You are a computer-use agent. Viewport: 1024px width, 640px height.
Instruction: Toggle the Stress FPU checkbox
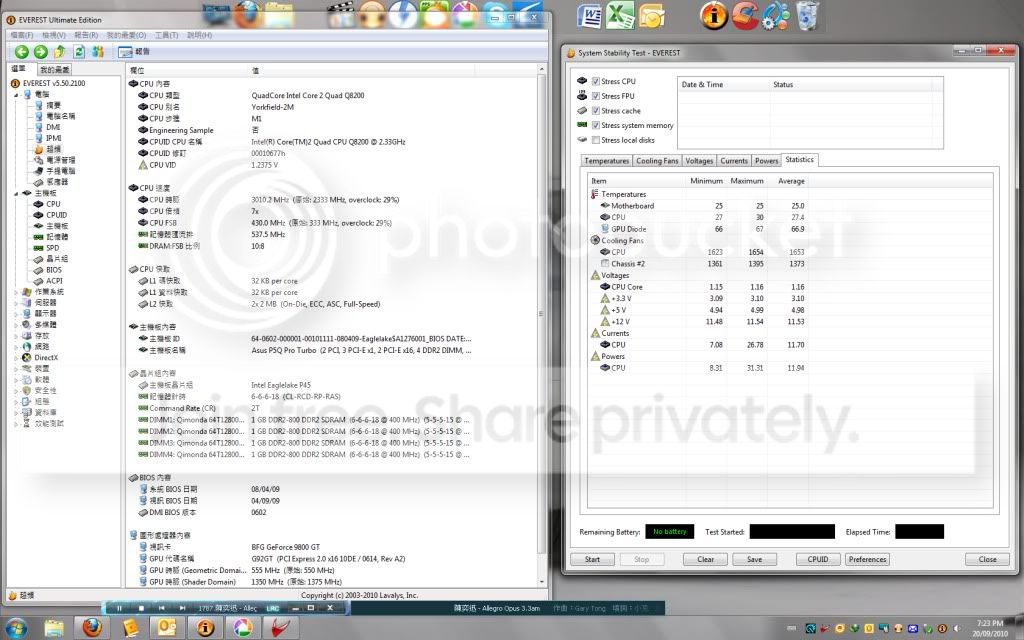(x=596, y=96)
